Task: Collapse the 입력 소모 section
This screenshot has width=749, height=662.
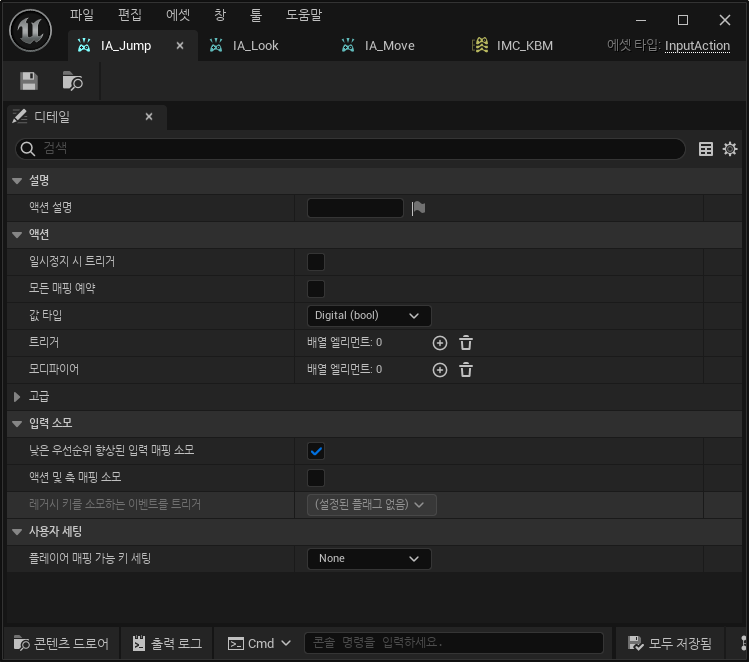Action: coord(17,424)
